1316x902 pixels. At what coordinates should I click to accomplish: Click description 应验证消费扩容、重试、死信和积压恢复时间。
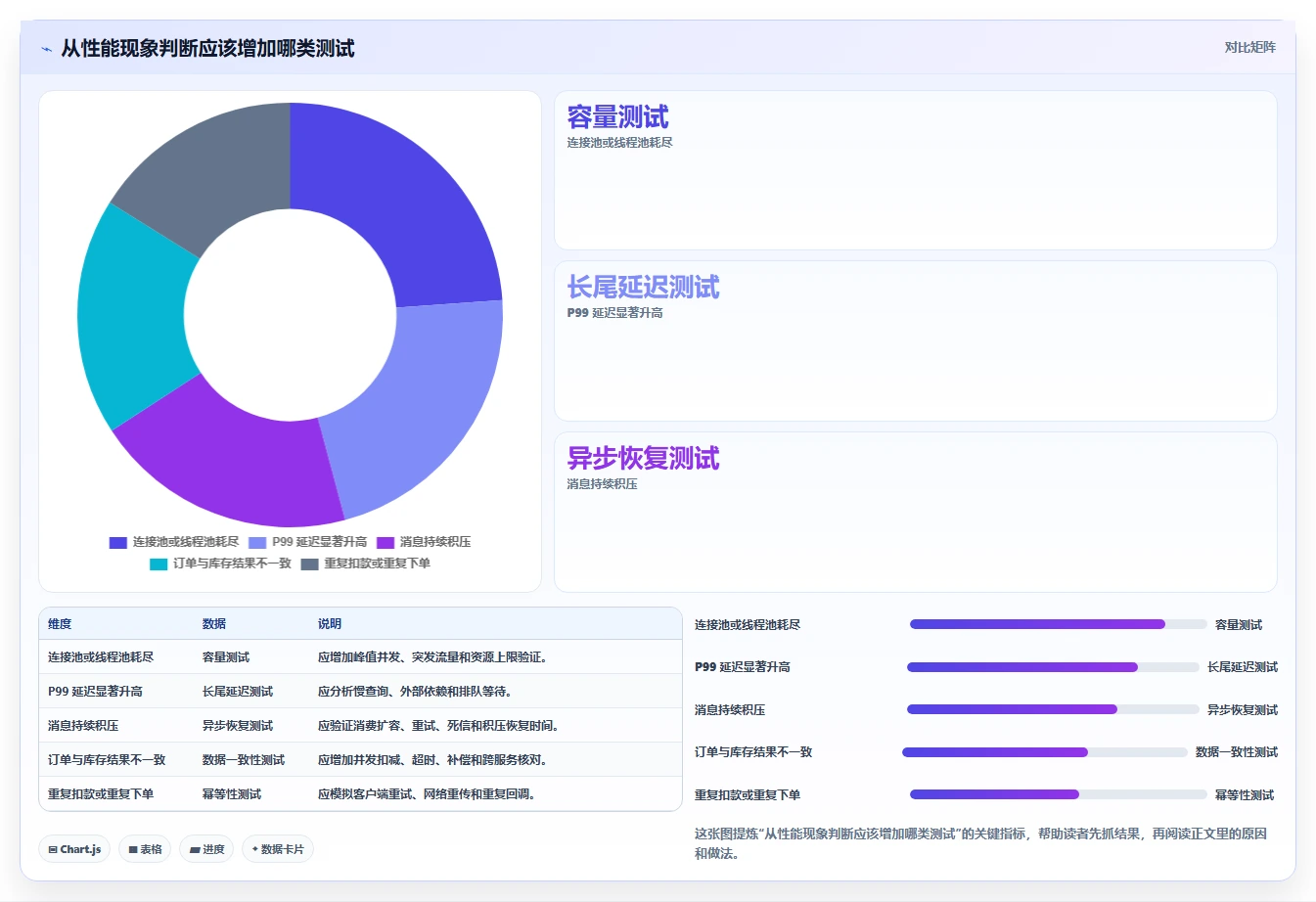click(441, 726)
